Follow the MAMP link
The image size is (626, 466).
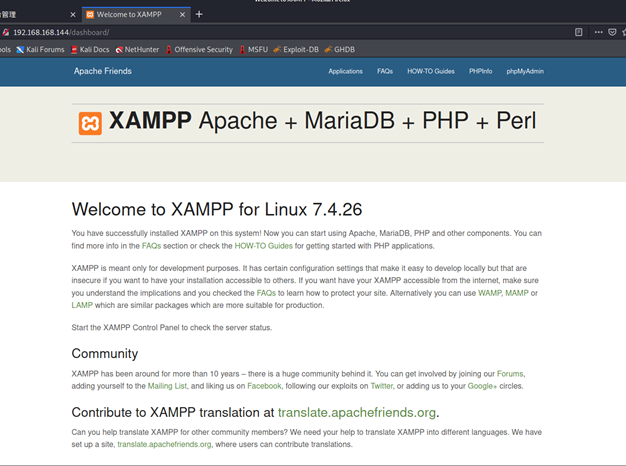pyautogui.click(x=517, y=293)
